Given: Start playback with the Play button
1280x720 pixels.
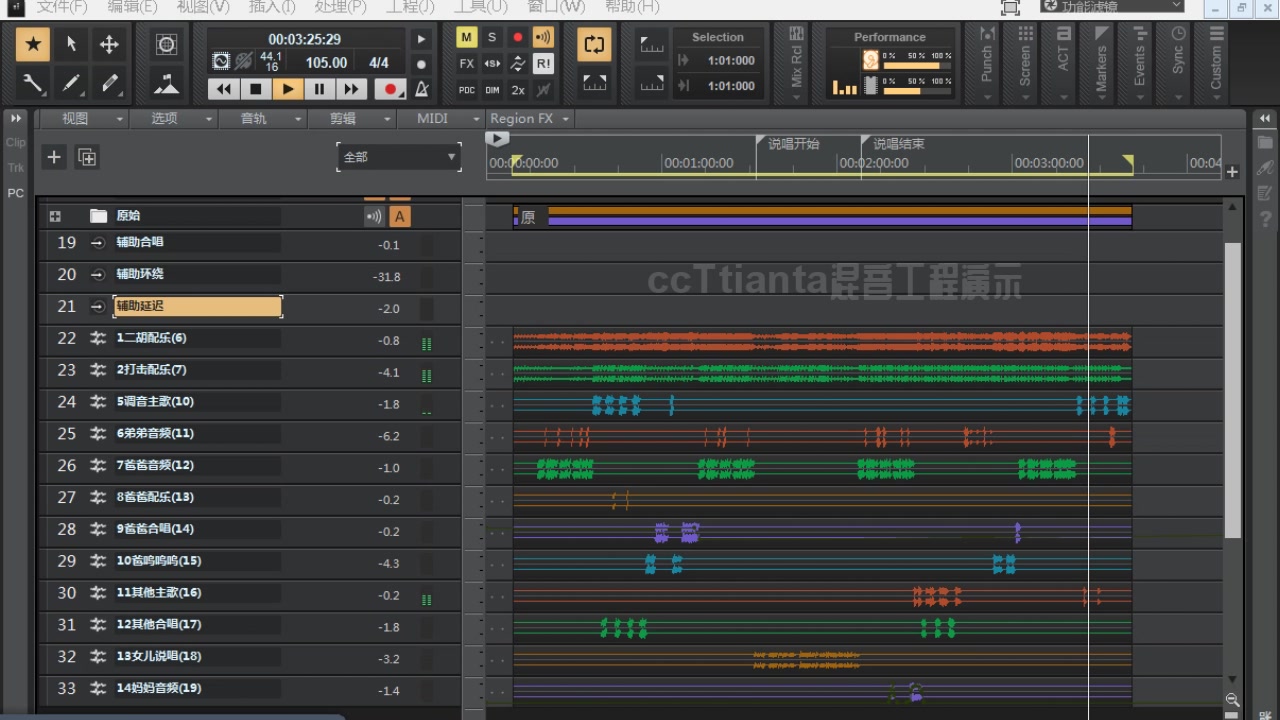Looking at the screenshot, I should click(x=287, y=89).
